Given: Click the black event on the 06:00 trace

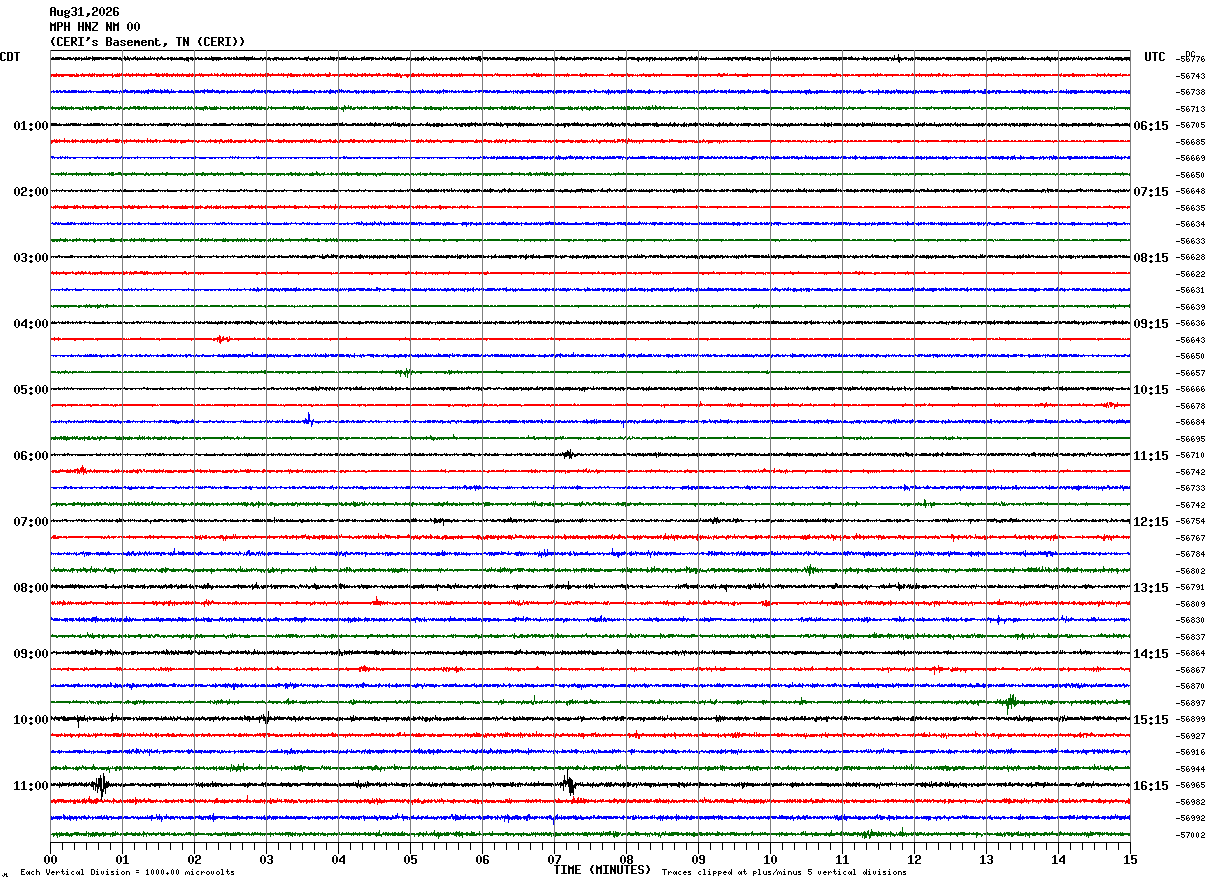Looking at the screenshot, I should point(567,454).
